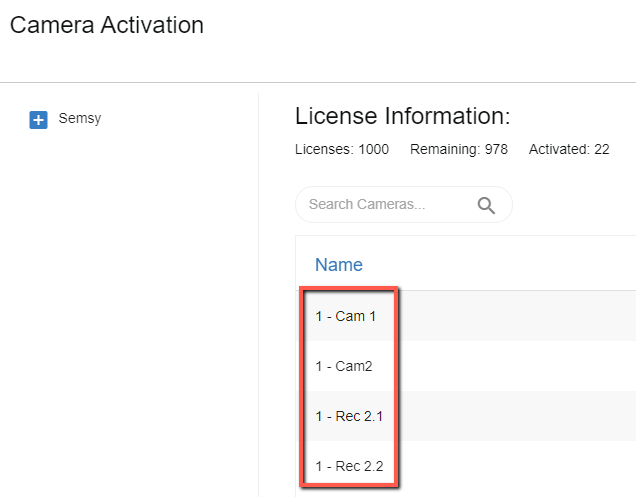Click the blank area of the Cam2 row

point(517,366)
